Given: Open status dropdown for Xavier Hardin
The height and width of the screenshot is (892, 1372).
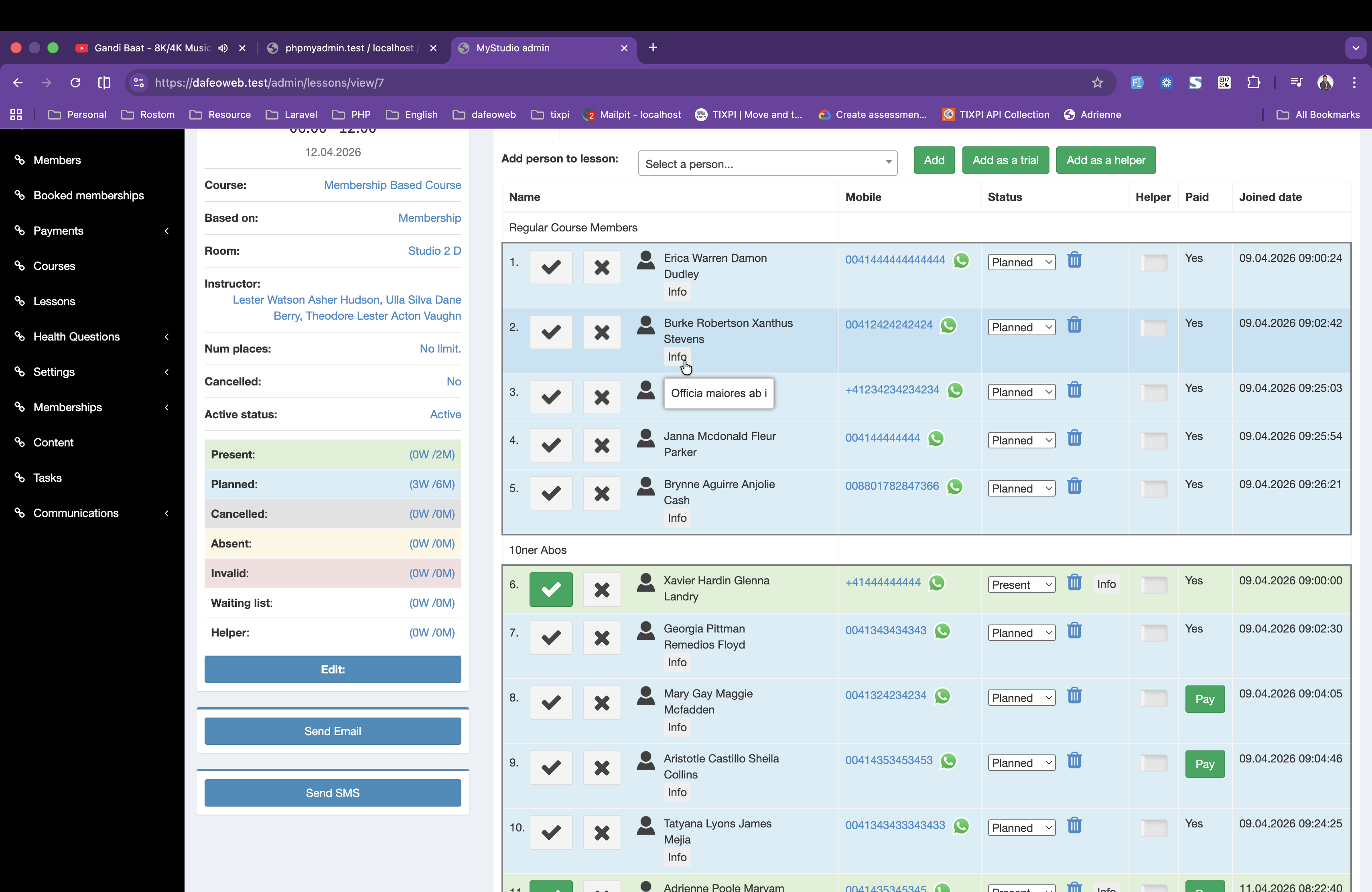Looking at the screenshot, I should point(1021,585).
